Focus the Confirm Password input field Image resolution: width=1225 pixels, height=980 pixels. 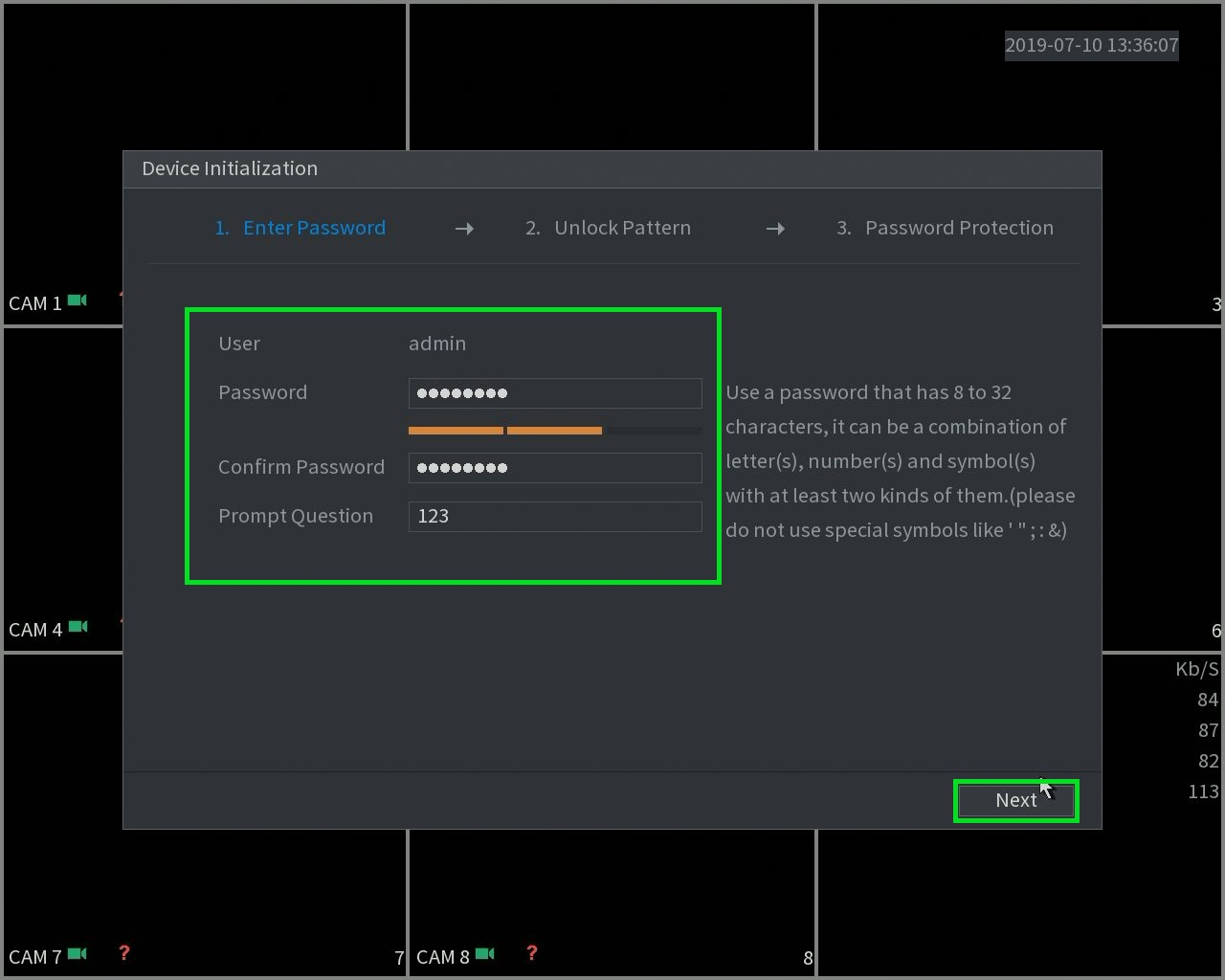pos(555,468)
